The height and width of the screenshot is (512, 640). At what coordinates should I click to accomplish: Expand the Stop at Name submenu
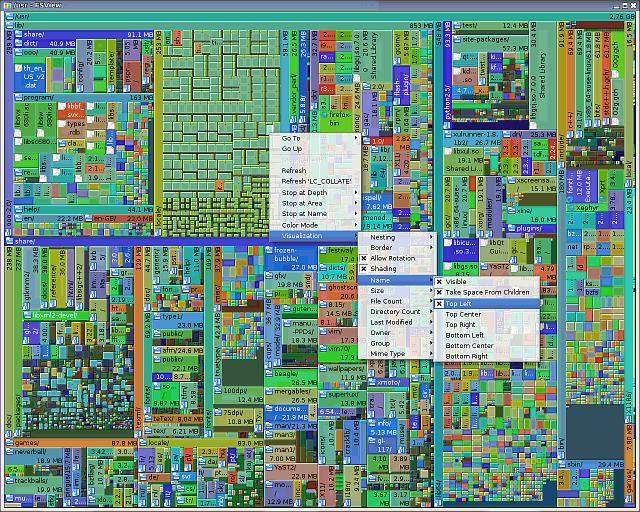pos(314,214)
